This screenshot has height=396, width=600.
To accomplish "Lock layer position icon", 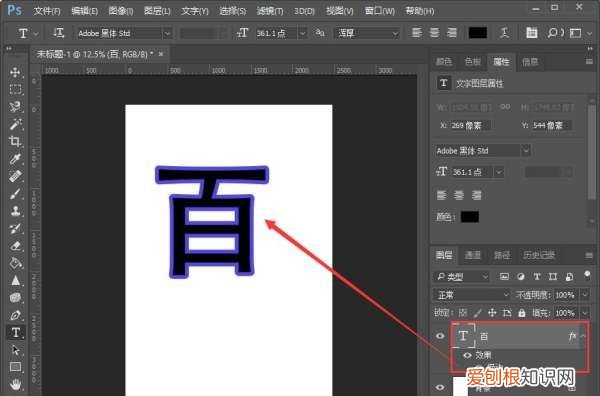I will 492,313.
